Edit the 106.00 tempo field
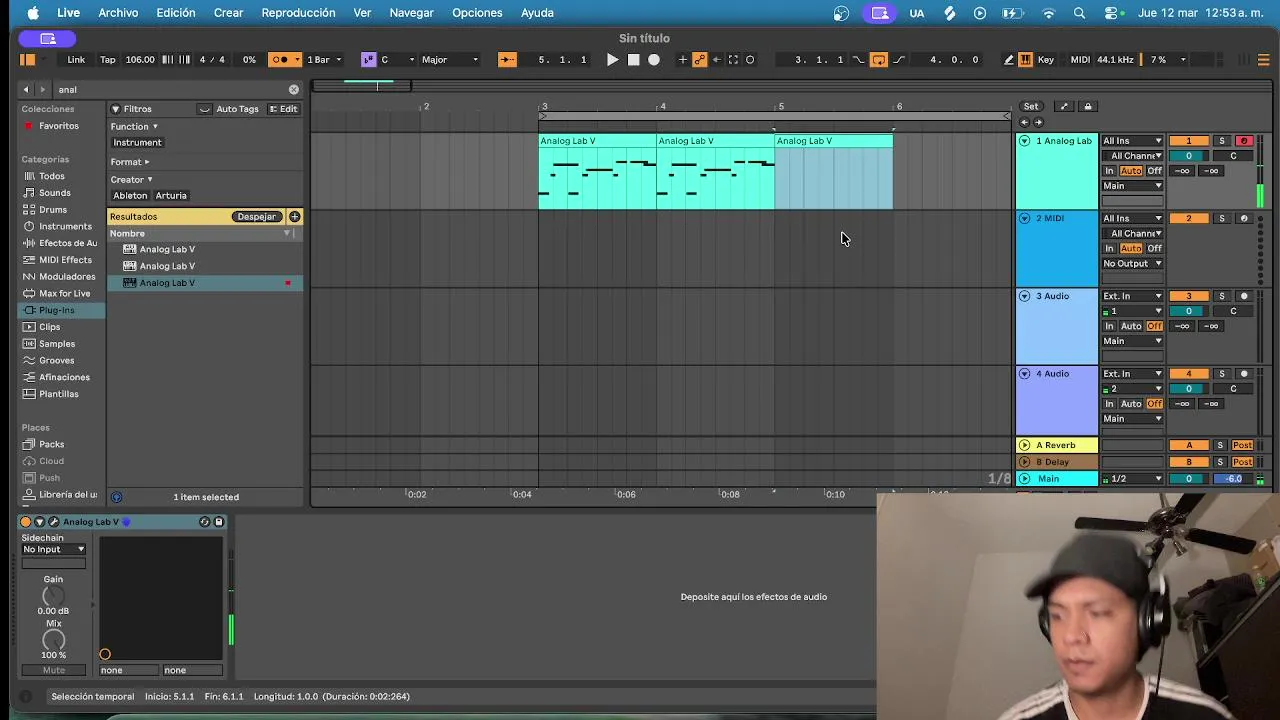Viewport: 1280px width, 720px height. (140, 60)
